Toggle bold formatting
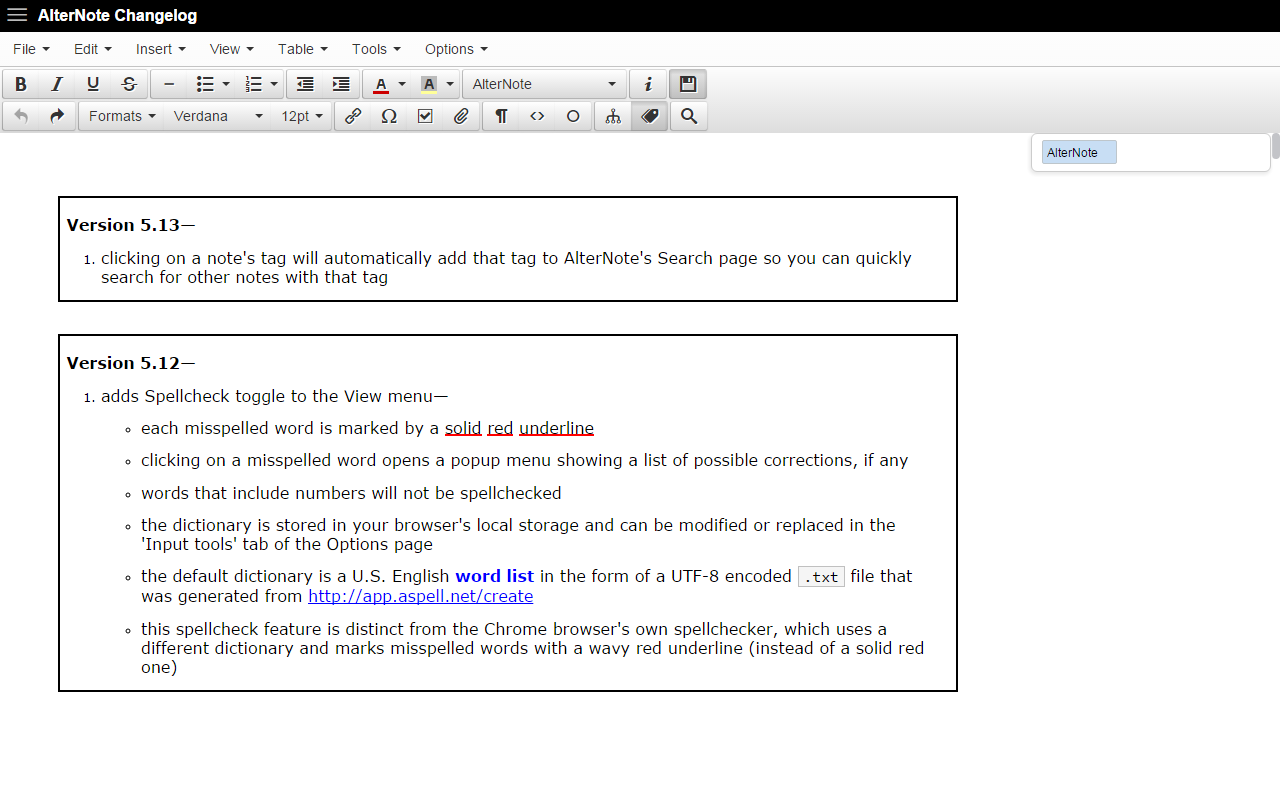The image size is (1280, 800). (x=21, y=84)
